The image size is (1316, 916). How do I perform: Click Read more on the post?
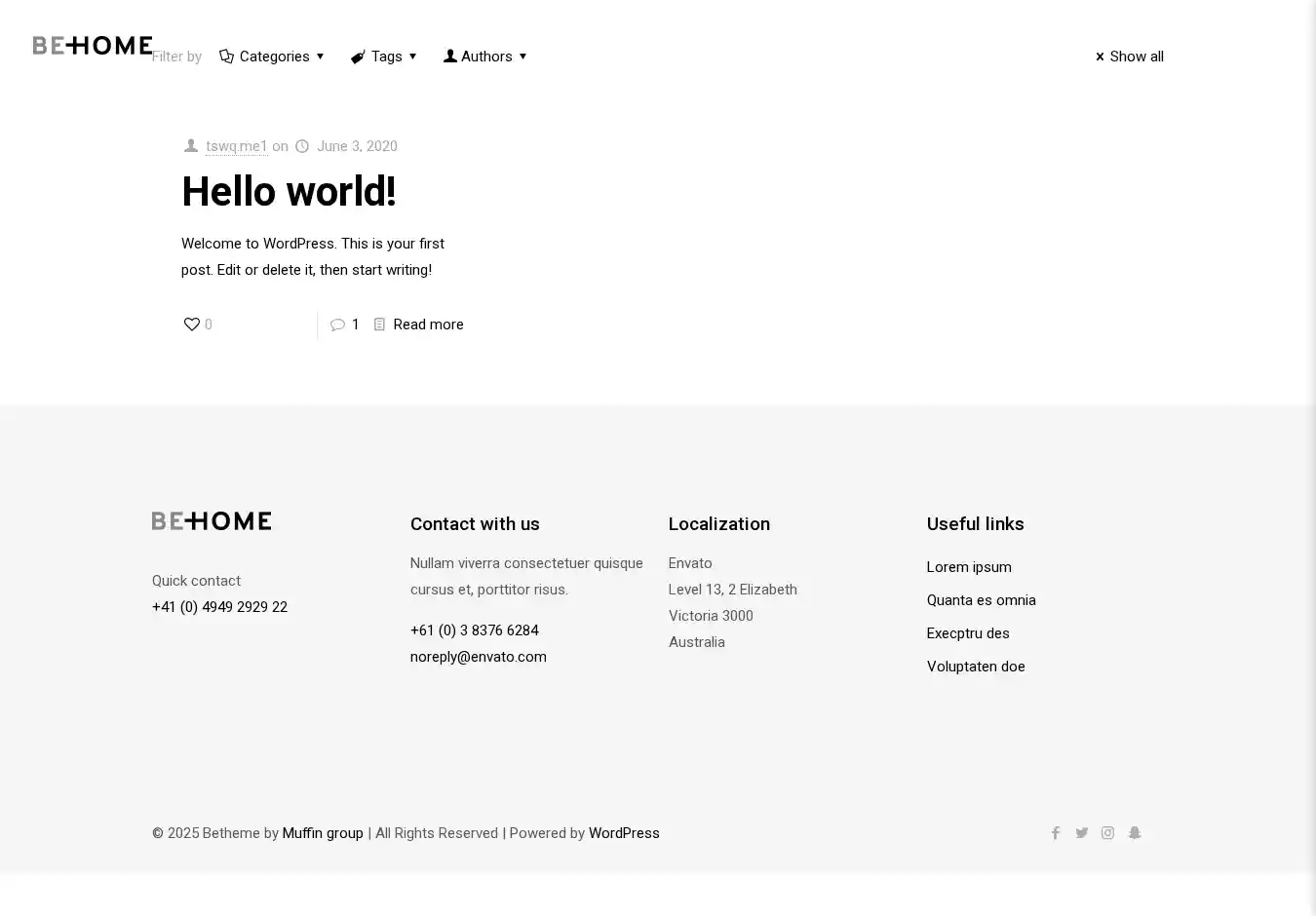pyautogui.click(x=428, y=324)
